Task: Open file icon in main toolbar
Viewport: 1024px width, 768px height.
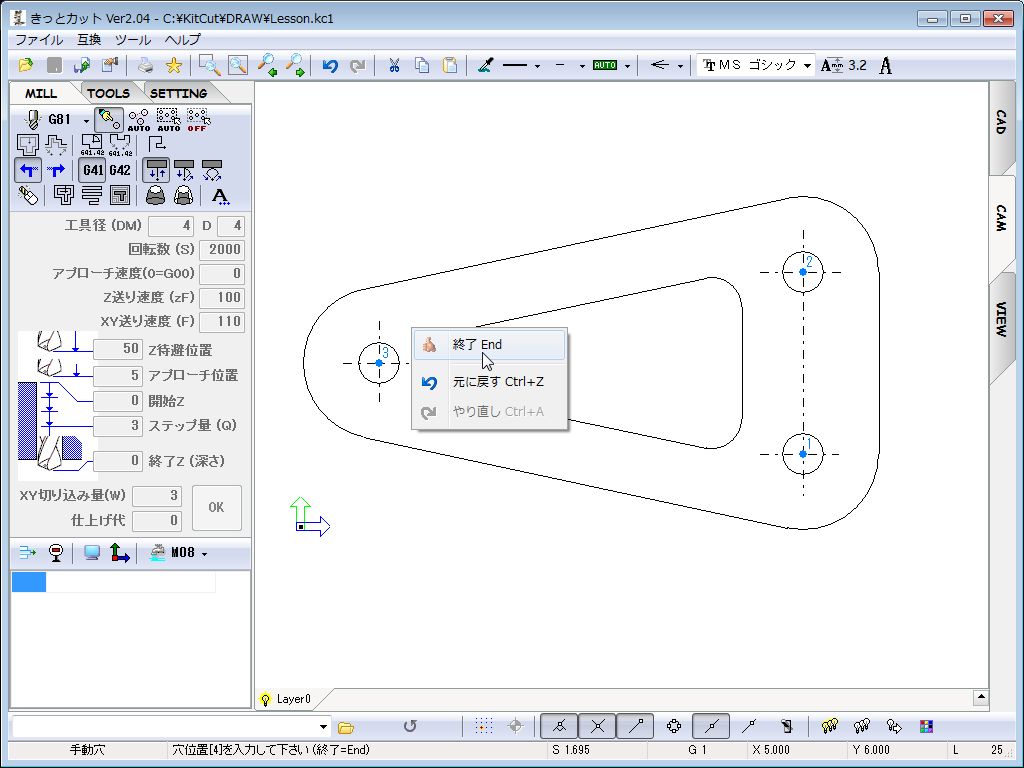Action: coord(25,65)
